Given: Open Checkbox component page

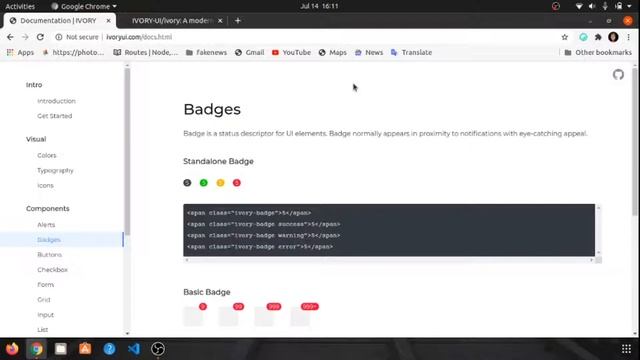Looking at the screenshot, I should 52,270.
